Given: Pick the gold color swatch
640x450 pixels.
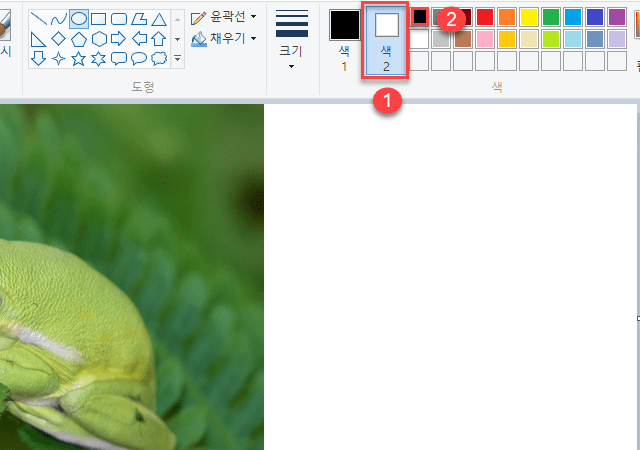Looking at the screenshot, I should point(507,39).
